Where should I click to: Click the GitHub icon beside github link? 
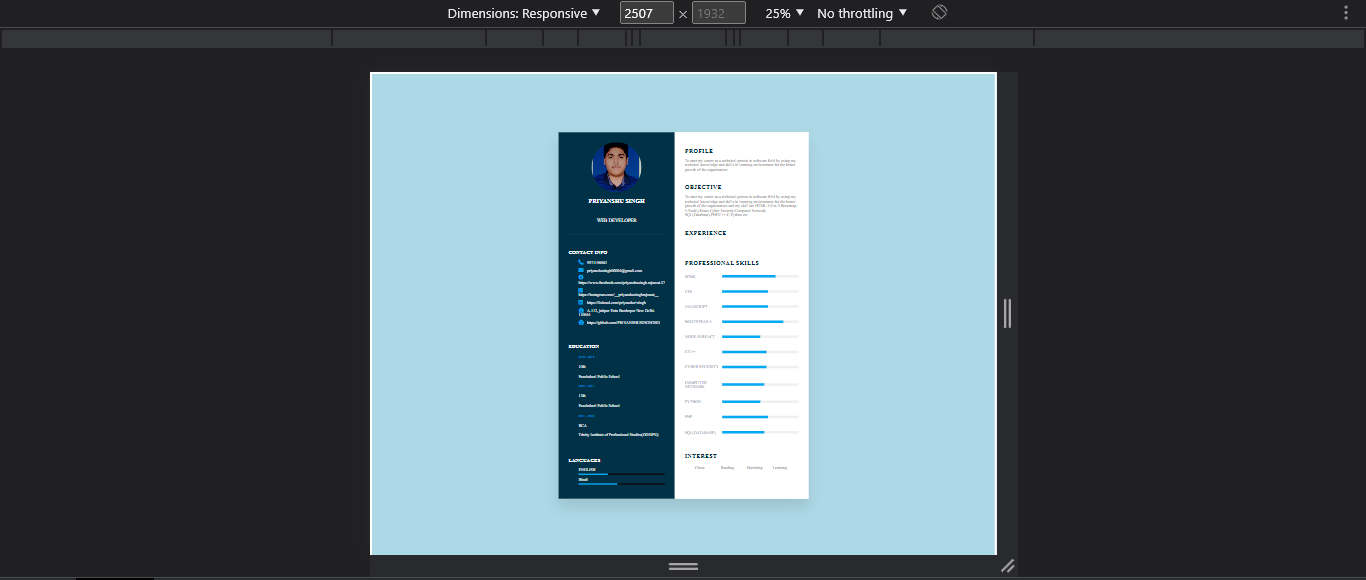[581, 322]
